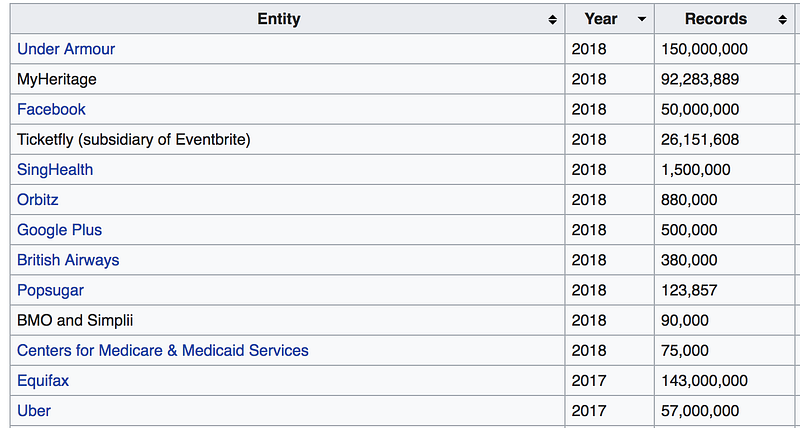This screenshot has height=428, width=800.
Task: Click the 150,000,000 records cell
Action: click(x=724, y=49)
